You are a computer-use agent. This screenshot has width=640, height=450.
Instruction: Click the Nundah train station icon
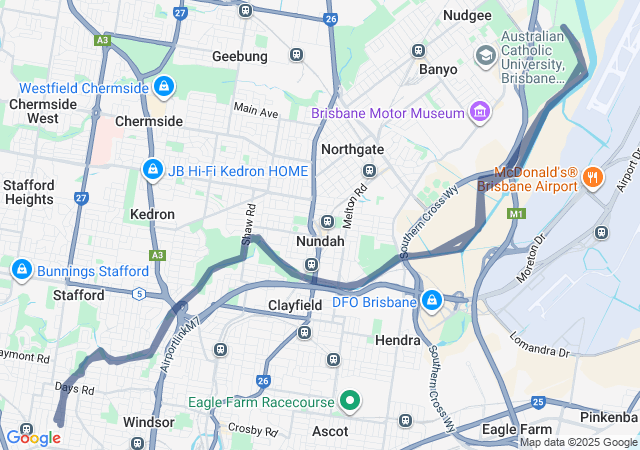(327, 222)
